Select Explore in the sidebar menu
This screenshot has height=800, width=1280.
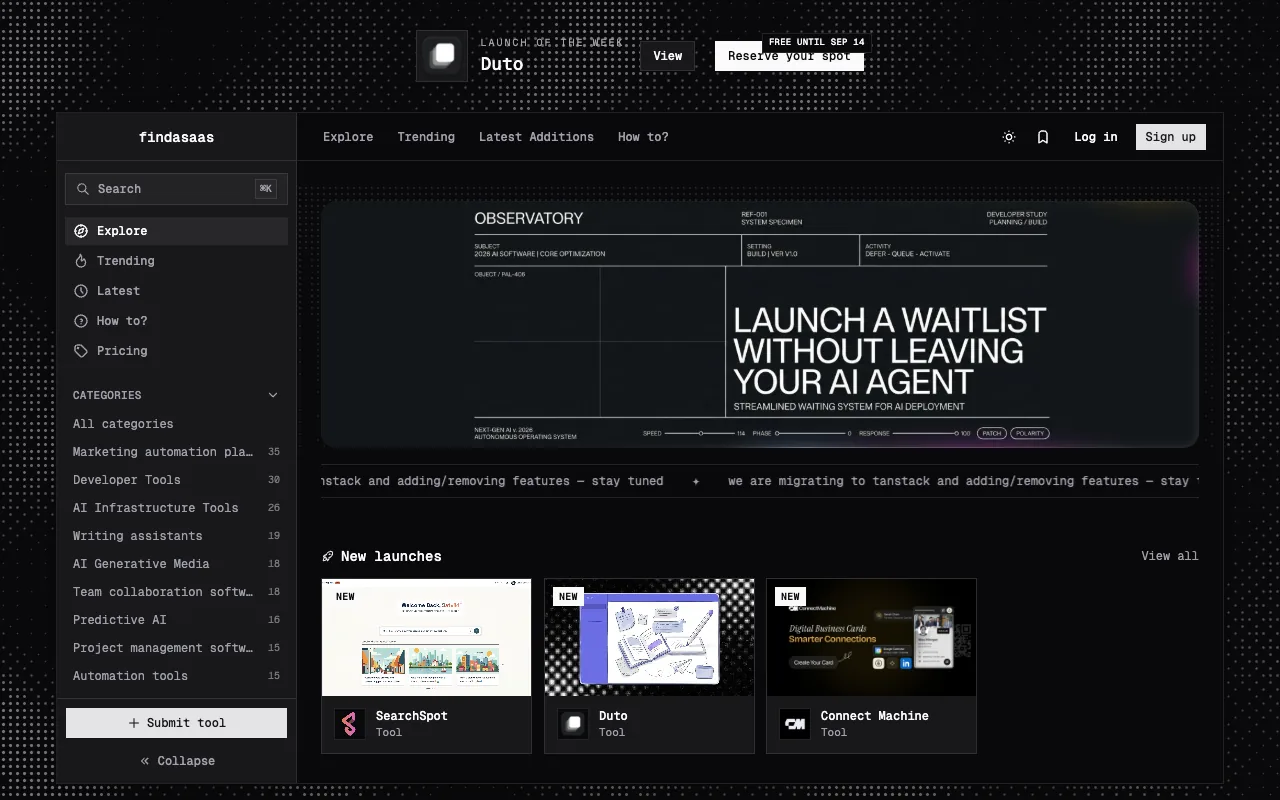coord(177,231)
